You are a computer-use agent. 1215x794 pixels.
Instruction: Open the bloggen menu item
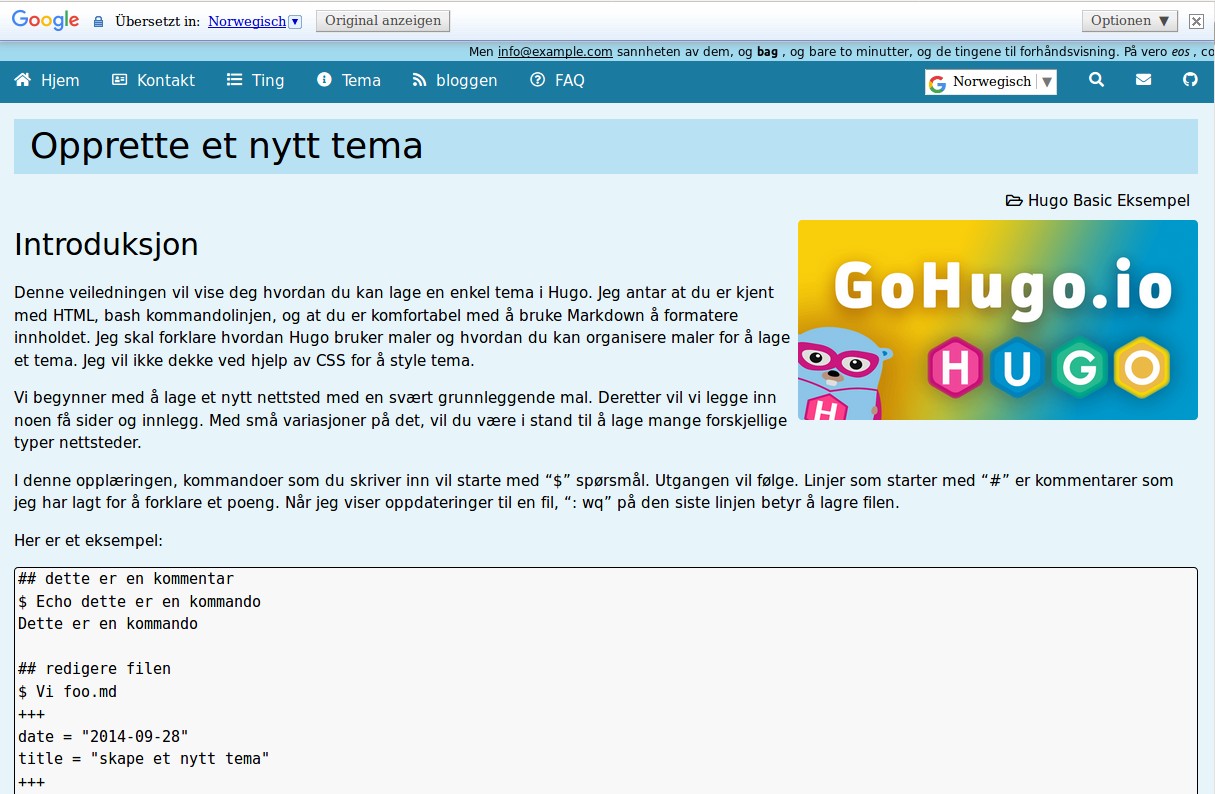pos(455,80)
